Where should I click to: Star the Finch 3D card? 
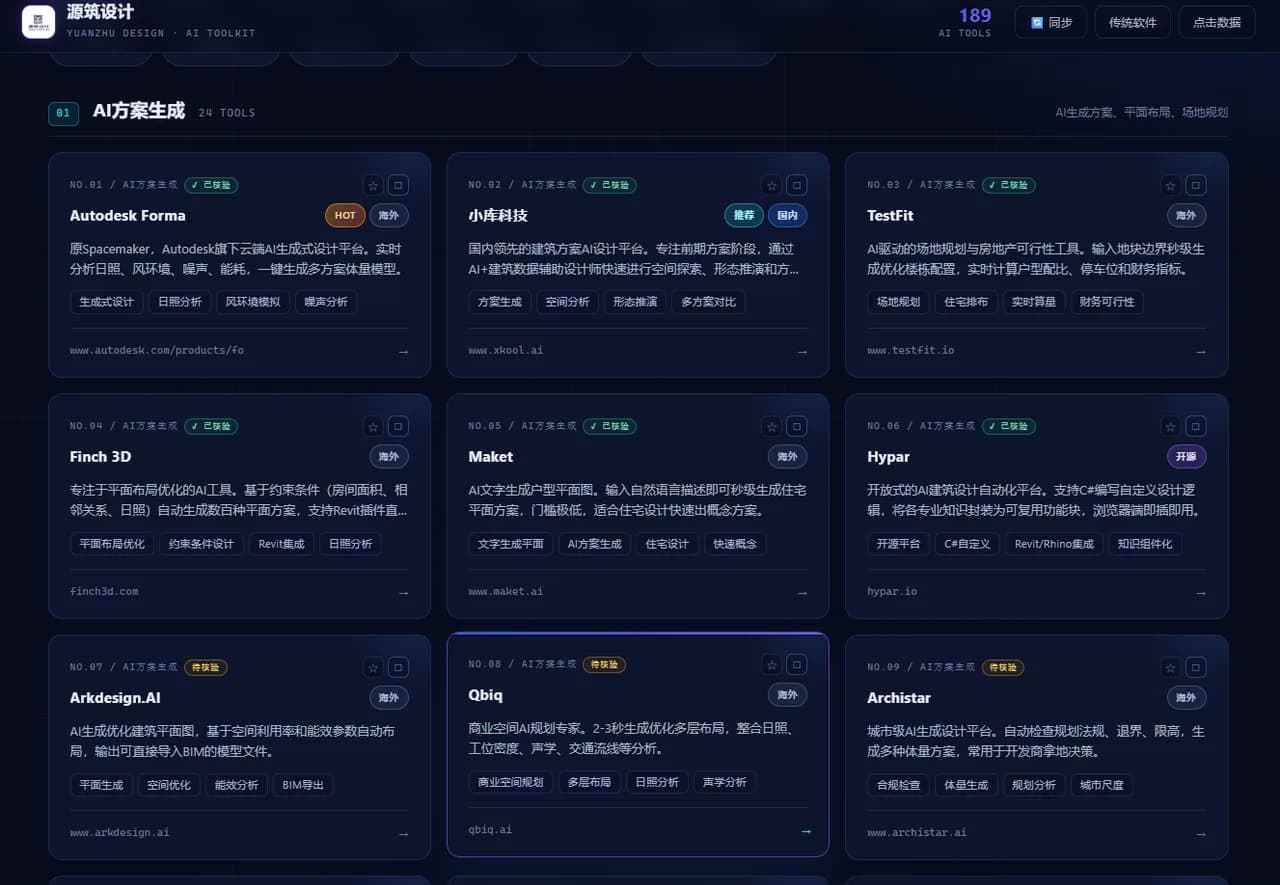pos(373,426)
